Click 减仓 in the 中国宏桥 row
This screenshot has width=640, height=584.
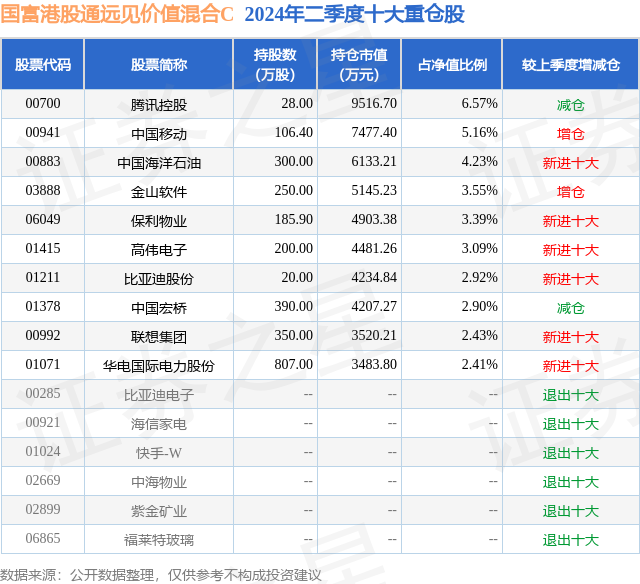571,308
